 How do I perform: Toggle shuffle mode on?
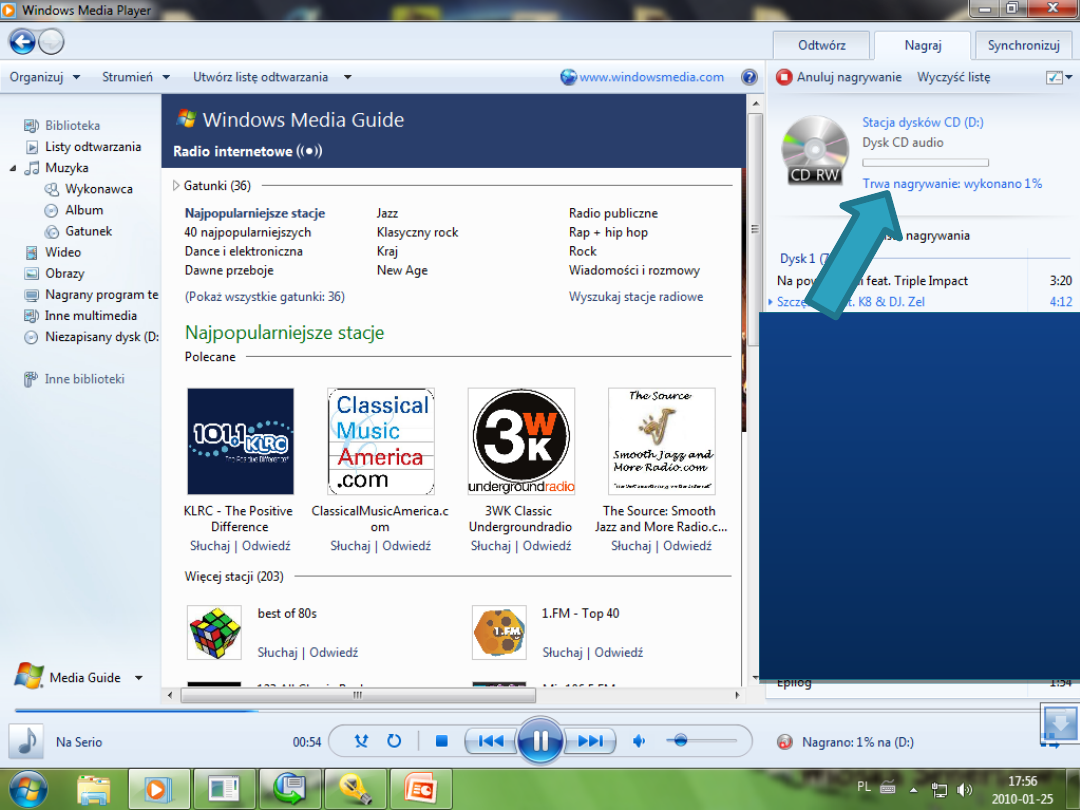point(362,741)
